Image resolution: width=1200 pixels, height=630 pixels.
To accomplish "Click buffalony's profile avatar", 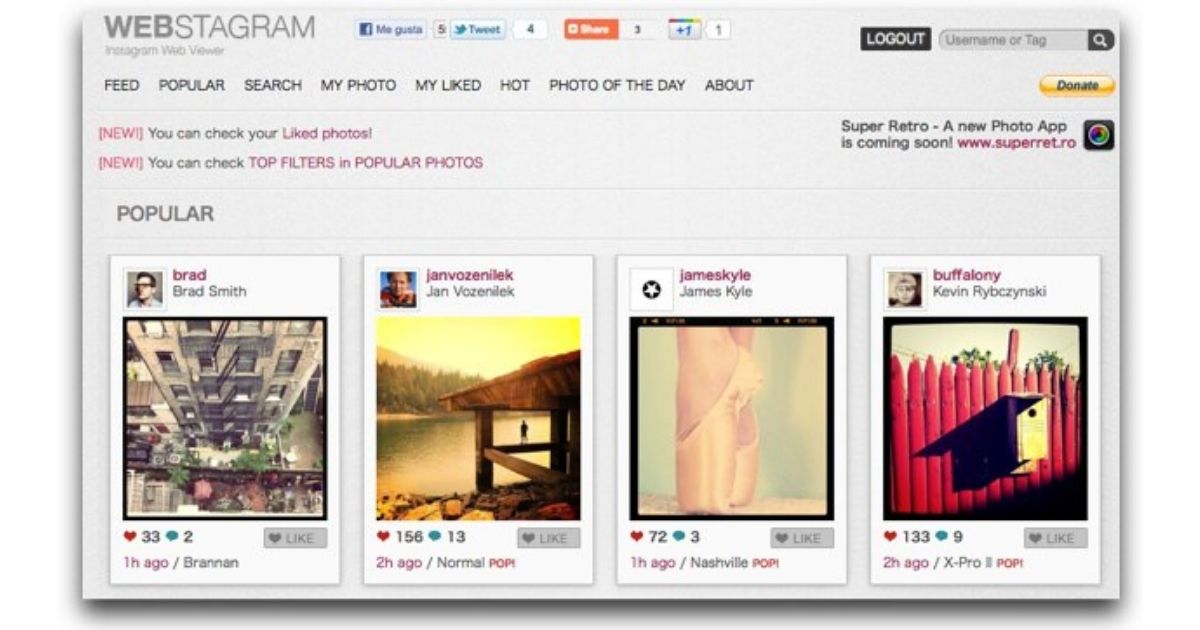I will pyautogui.click(x=904, y=289).
